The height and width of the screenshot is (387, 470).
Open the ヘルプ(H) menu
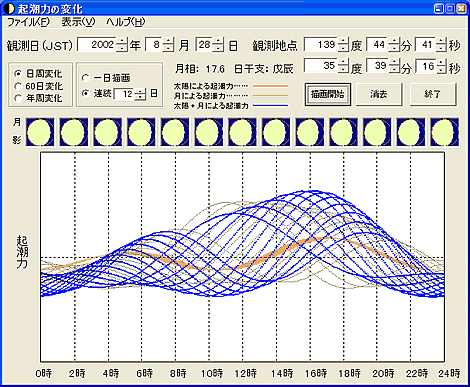point(126,22)
